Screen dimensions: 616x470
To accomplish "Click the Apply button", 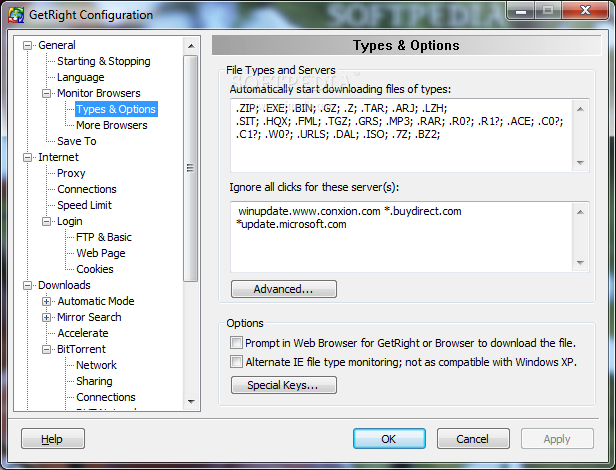I will click(557, 439).
